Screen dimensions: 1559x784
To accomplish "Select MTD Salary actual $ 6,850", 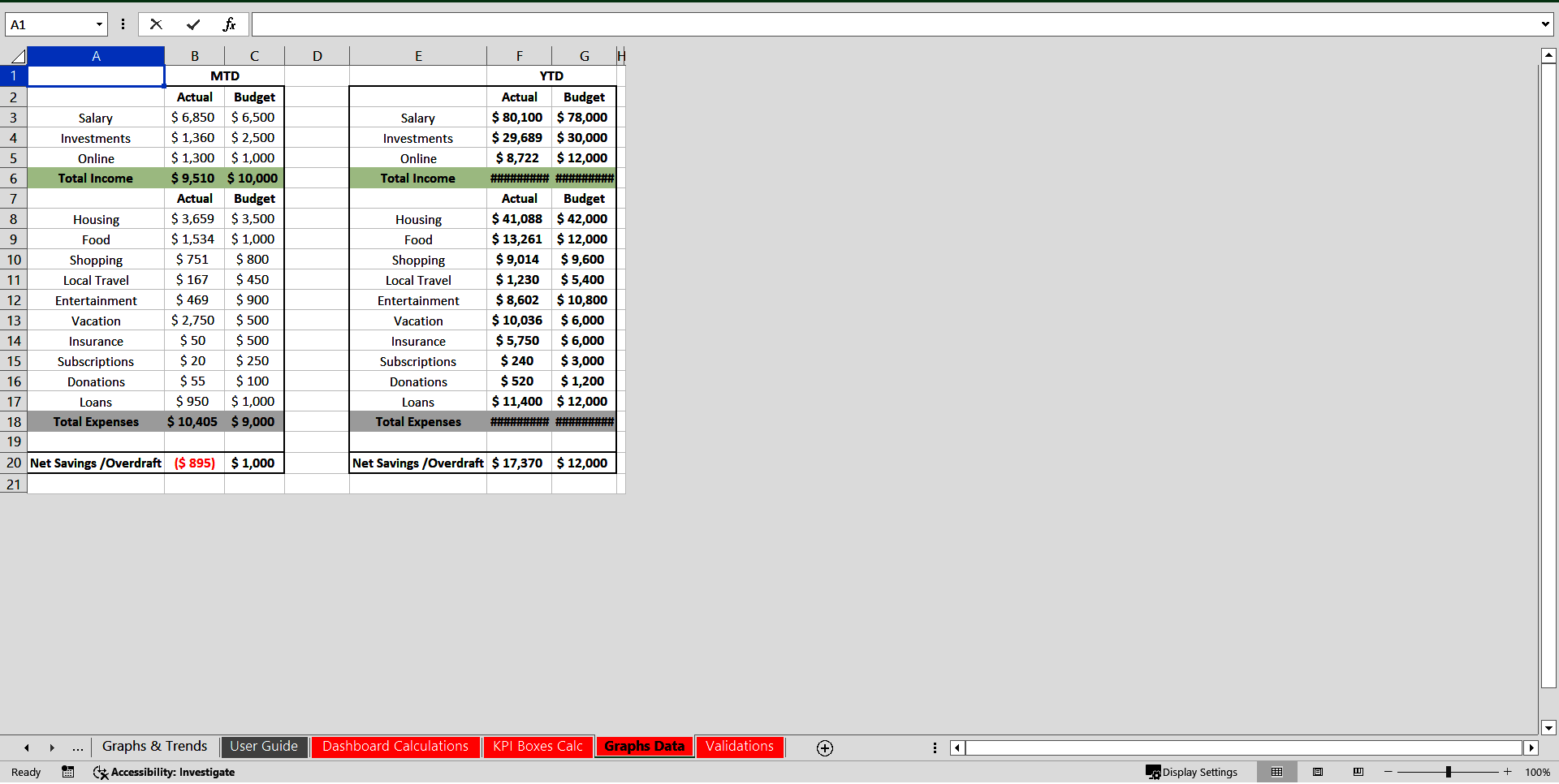I will (195, 117).
